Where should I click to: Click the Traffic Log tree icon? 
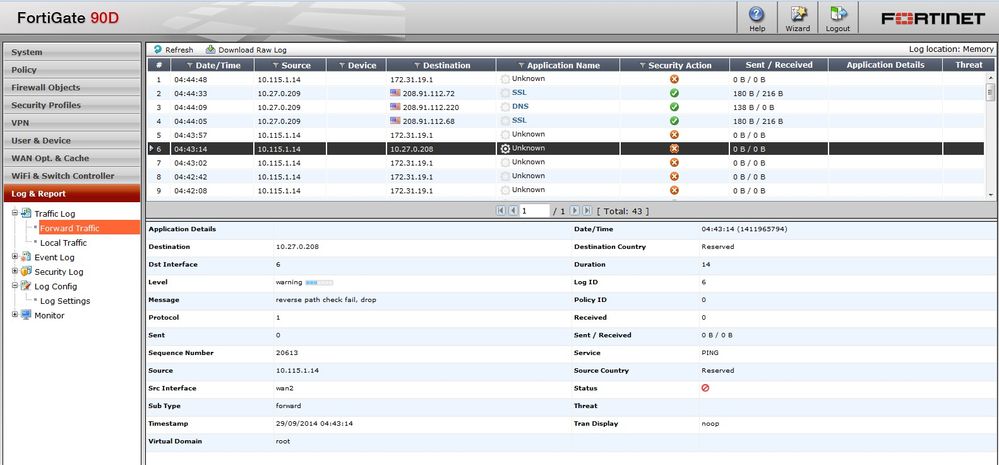(x=26, y=213)
